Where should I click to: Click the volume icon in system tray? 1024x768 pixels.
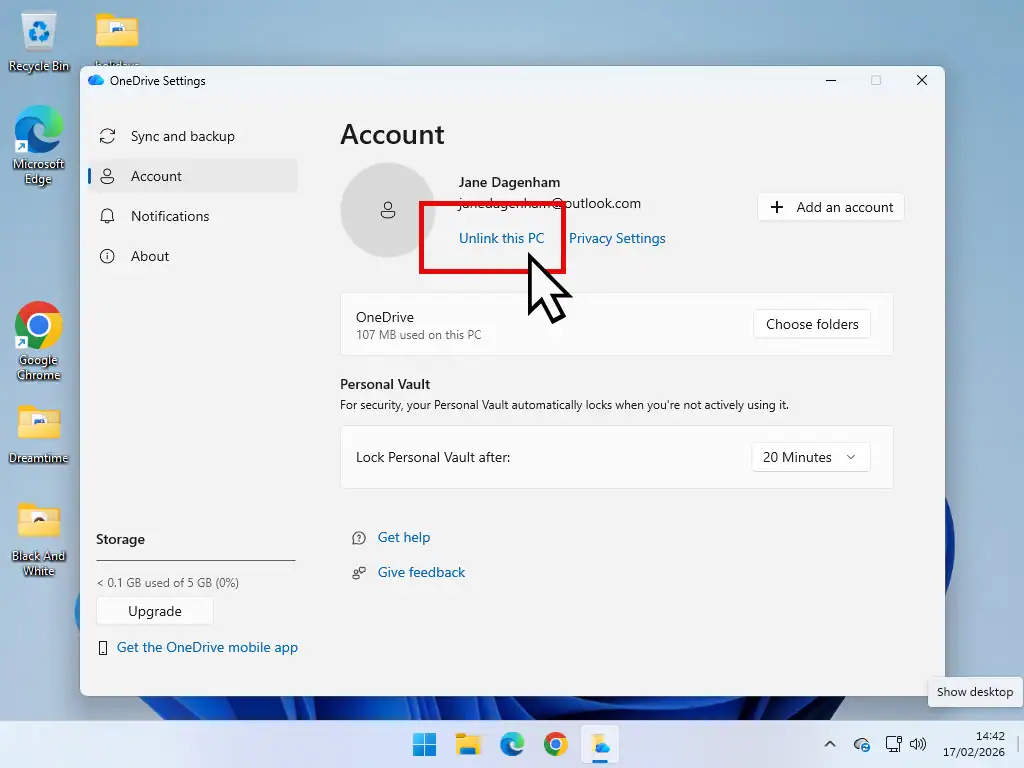(x=918, y=744)
